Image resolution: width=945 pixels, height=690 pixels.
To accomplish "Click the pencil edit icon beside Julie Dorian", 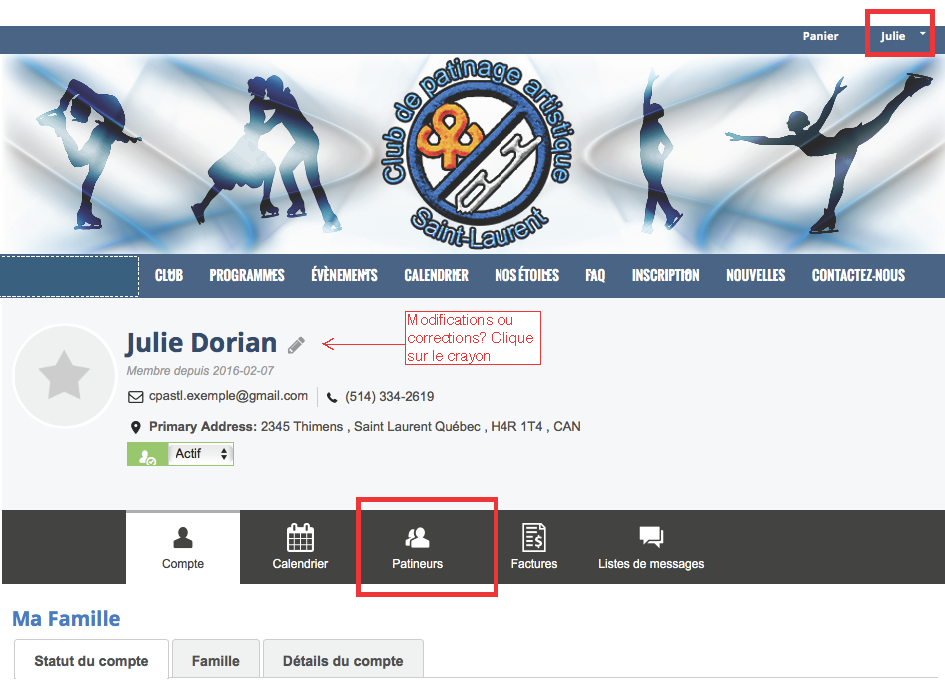I will (296, 345).
